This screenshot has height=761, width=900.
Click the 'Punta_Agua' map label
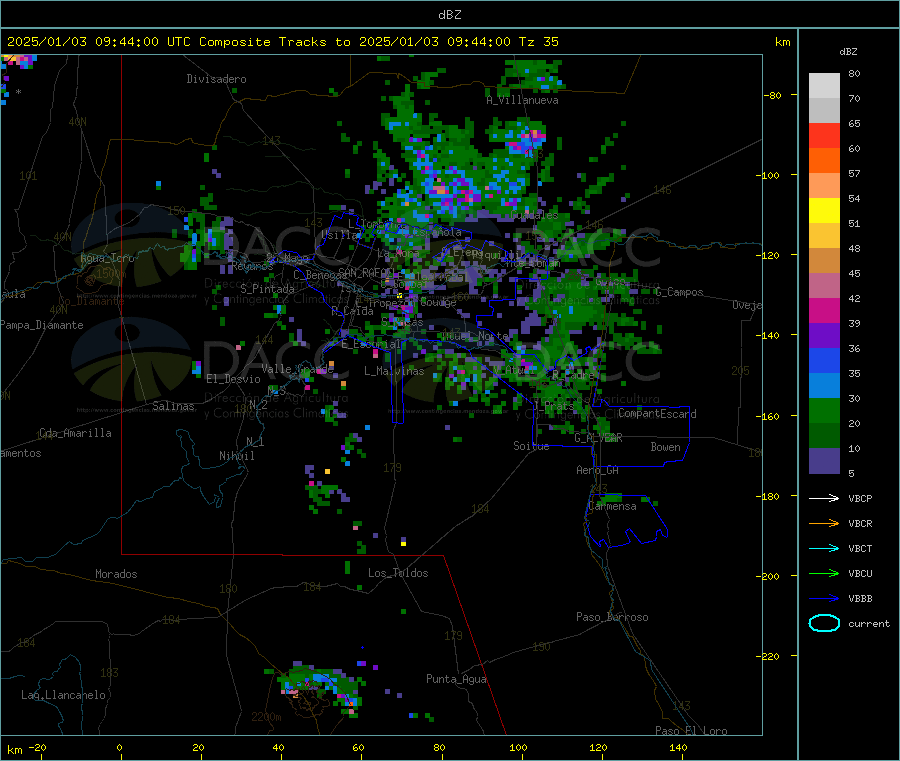tap(456, 680)
